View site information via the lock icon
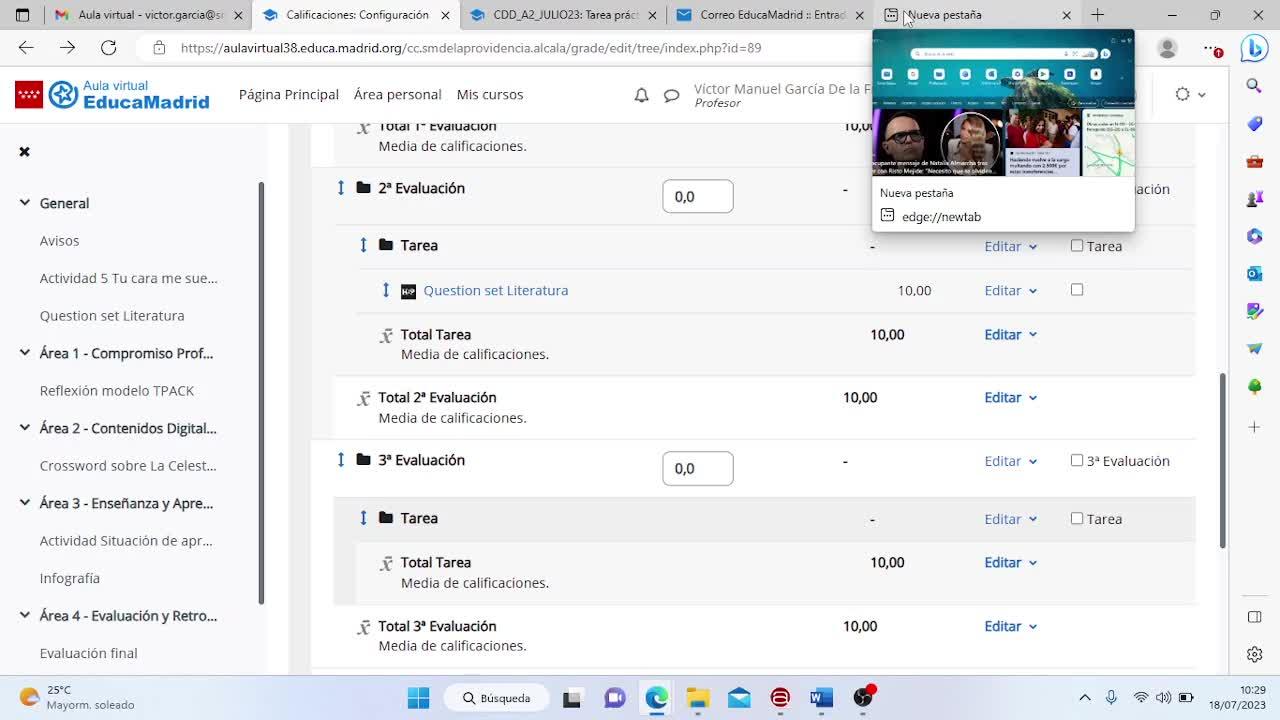Screen dimensions: 1280x720 (159, 48)
